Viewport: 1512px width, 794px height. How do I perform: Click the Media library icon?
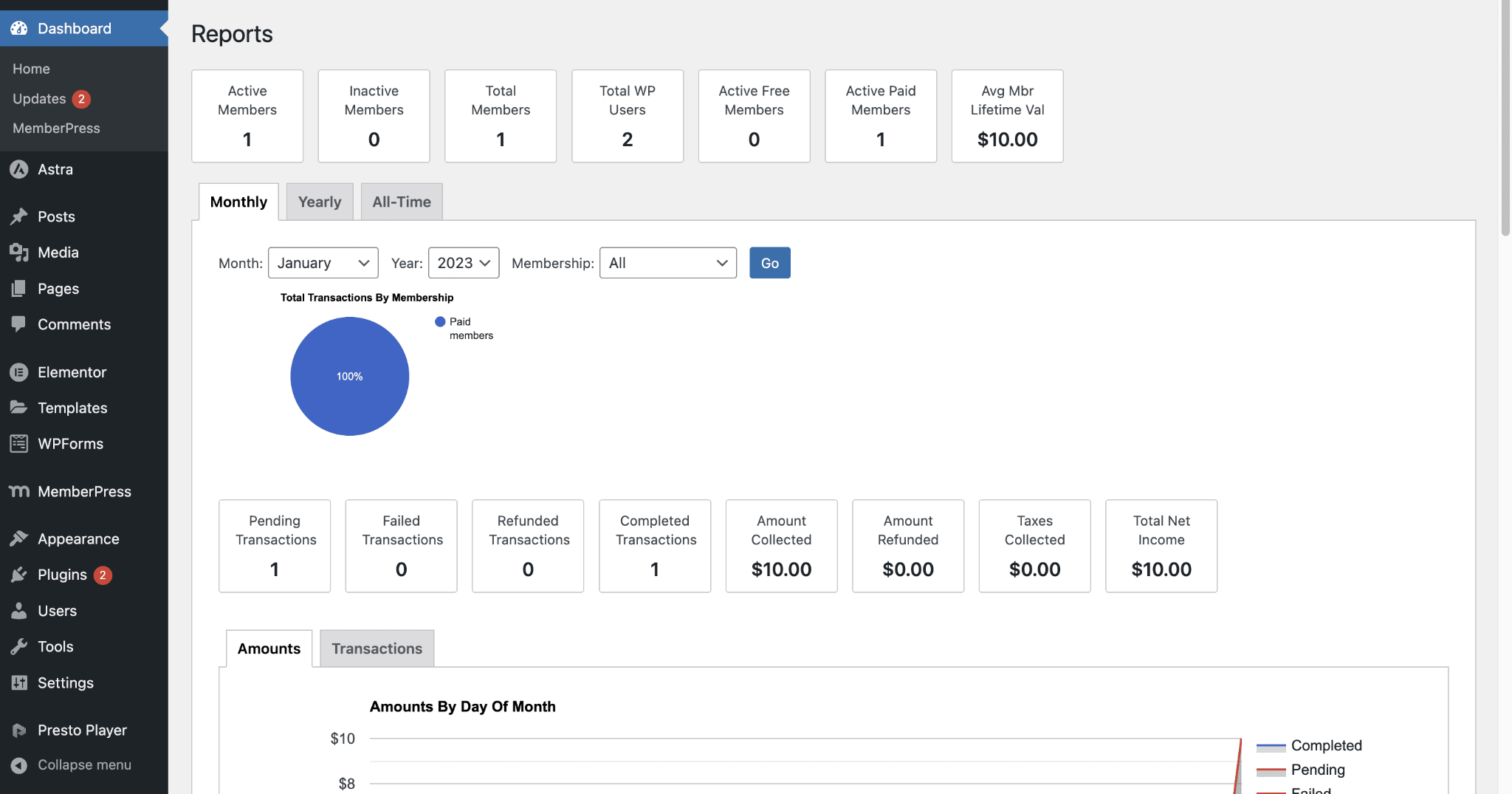[19, 253]
